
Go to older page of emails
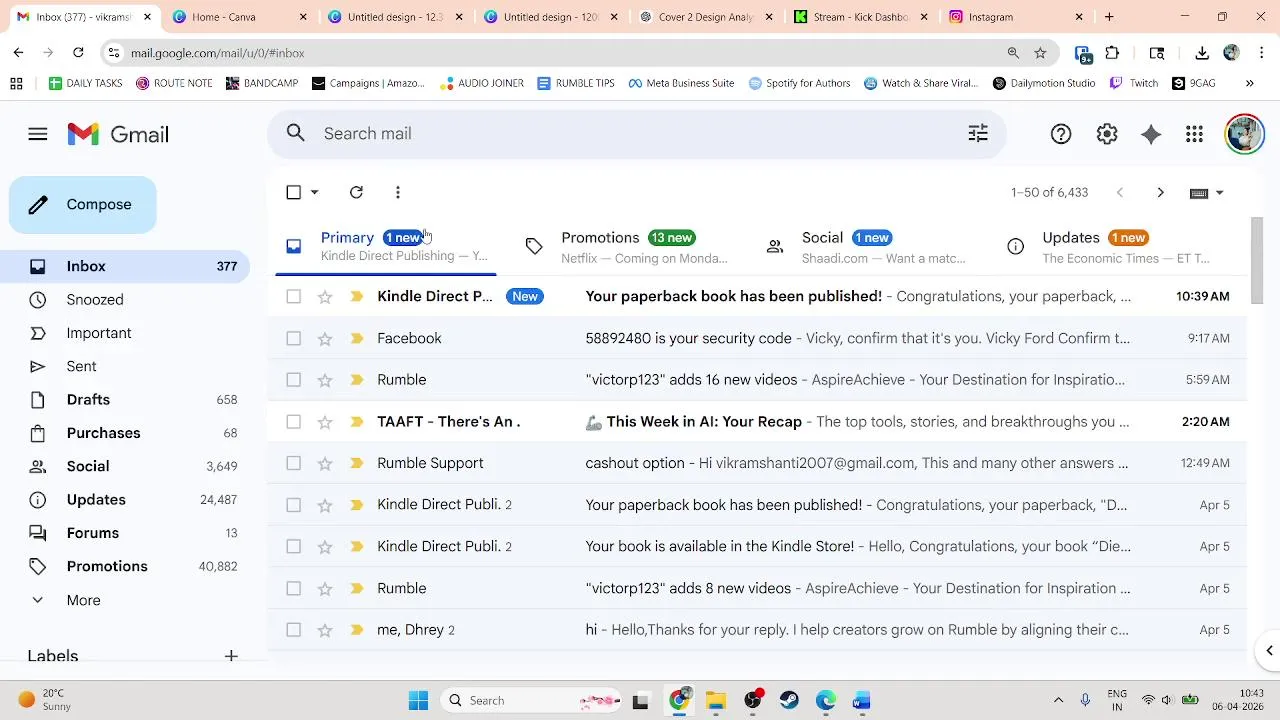point(1160,192)
